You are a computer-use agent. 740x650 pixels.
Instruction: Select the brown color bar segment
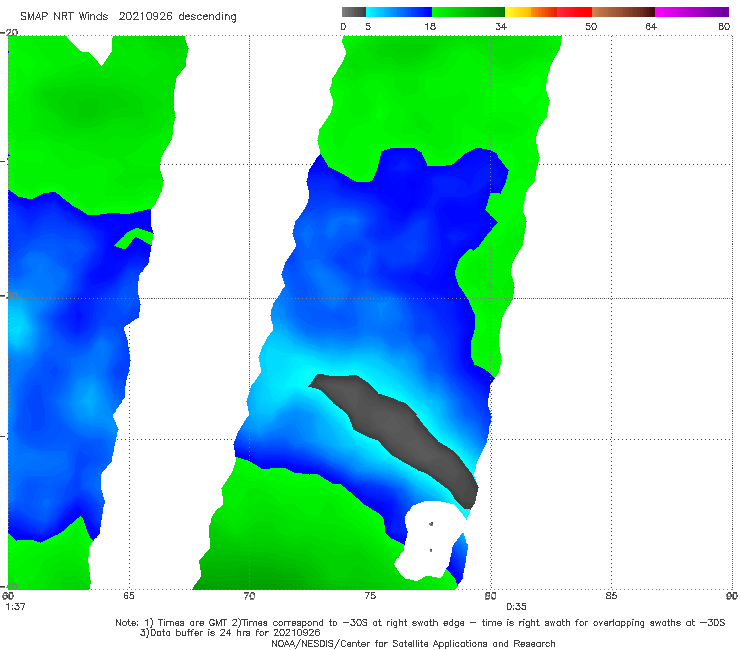(623, 12)
